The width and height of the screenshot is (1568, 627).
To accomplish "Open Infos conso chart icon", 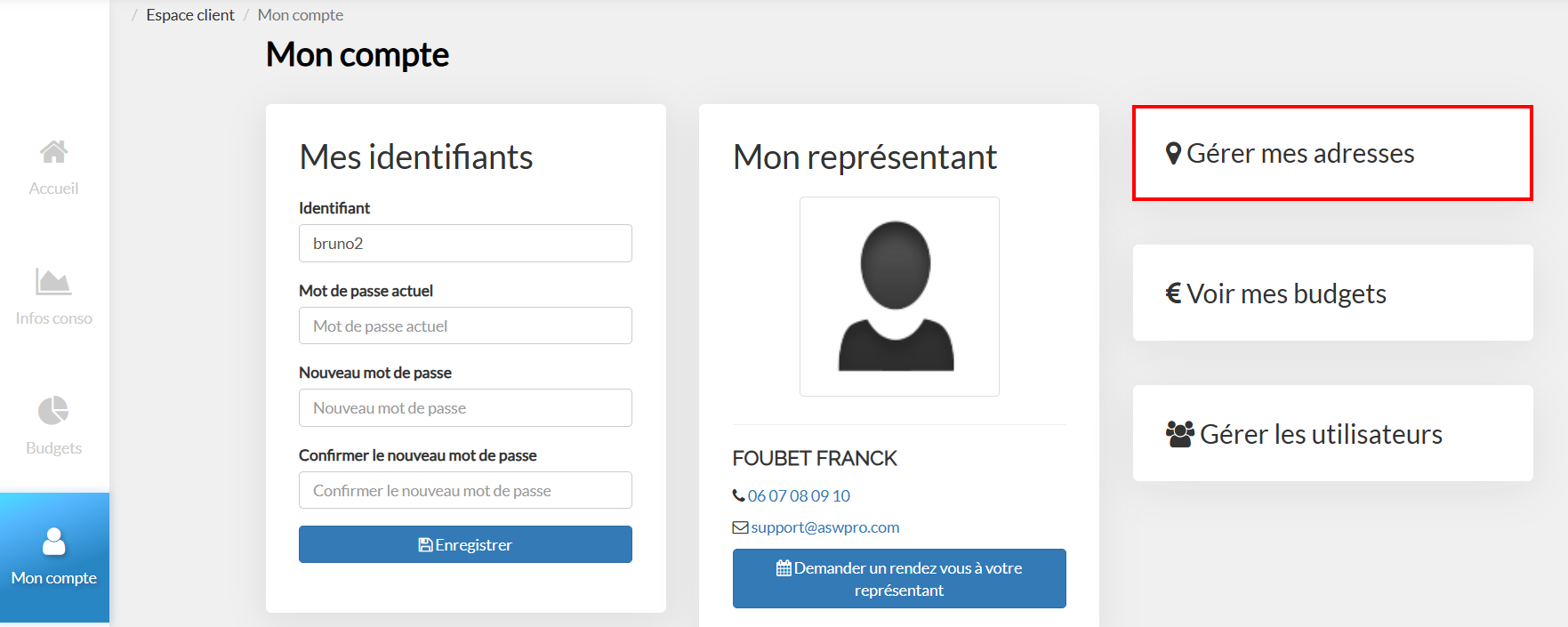I will pyautogui.click(x=53, y=282).
